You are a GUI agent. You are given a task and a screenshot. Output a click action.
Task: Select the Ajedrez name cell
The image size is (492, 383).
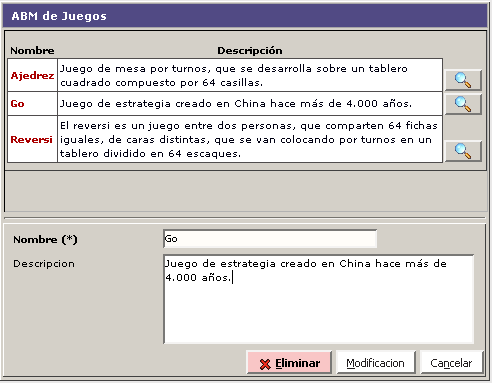click(x=32, y=75)
